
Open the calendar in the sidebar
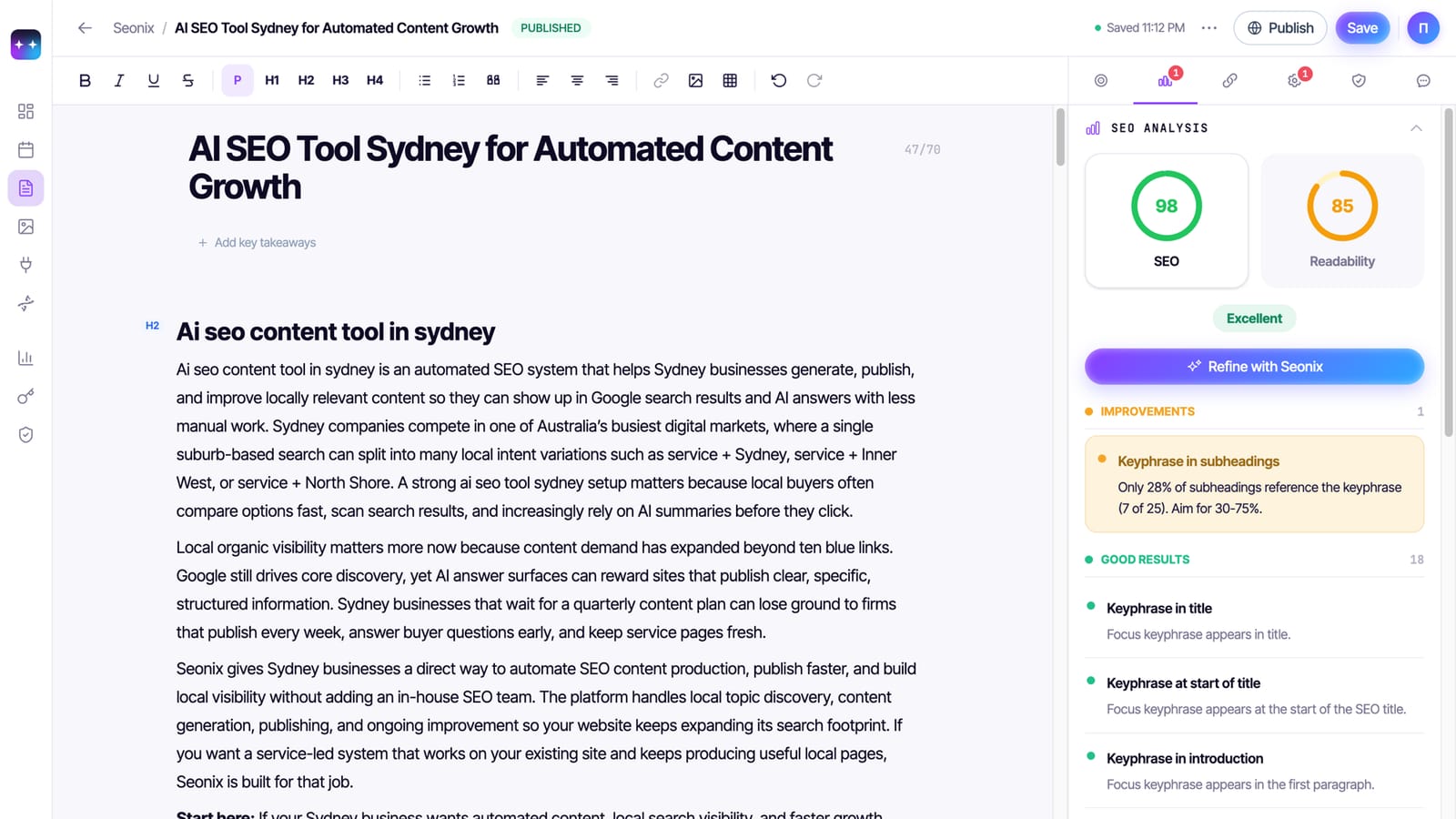pos(25,149)
